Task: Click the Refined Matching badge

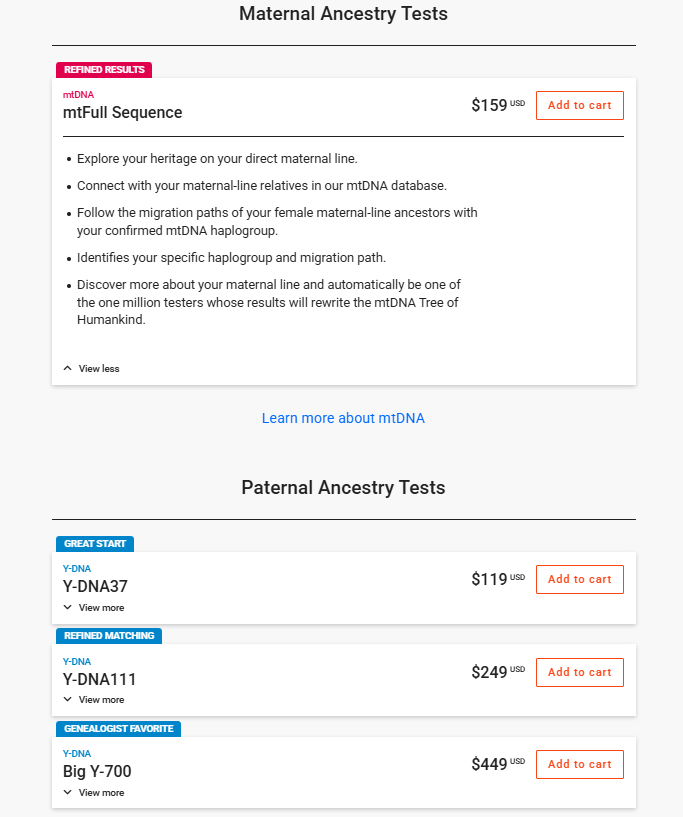Action: [x=109, y=636]
